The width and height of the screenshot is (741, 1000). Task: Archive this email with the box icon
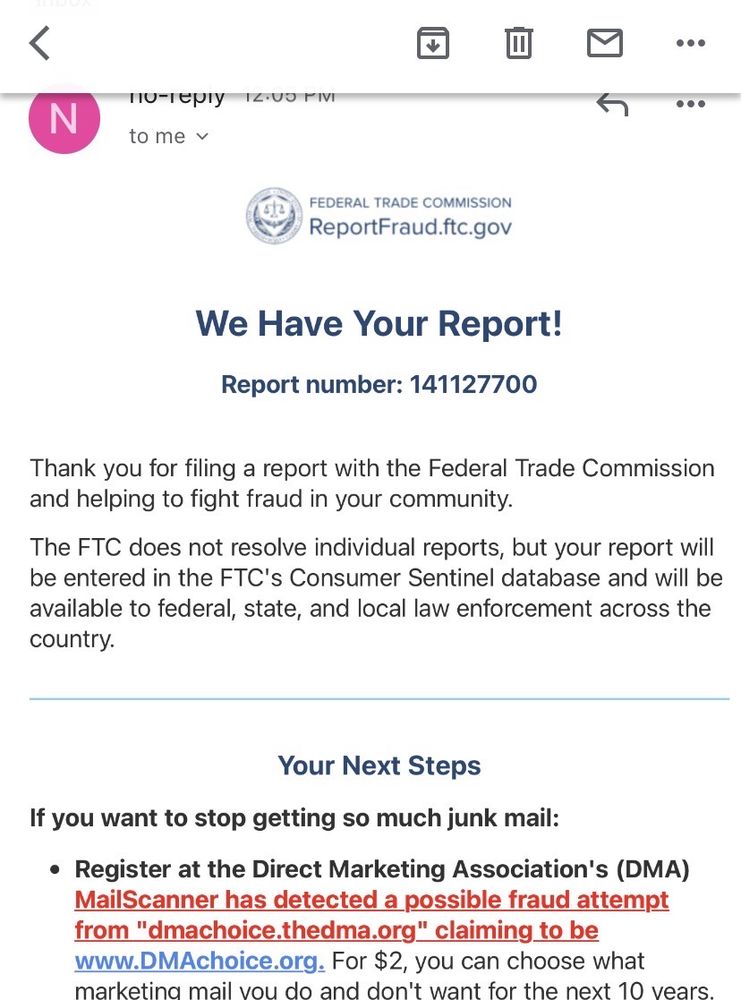click(432, 43)
